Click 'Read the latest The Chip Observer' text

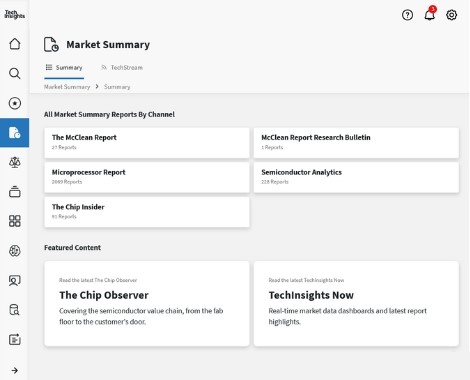(x=98, y=280)
